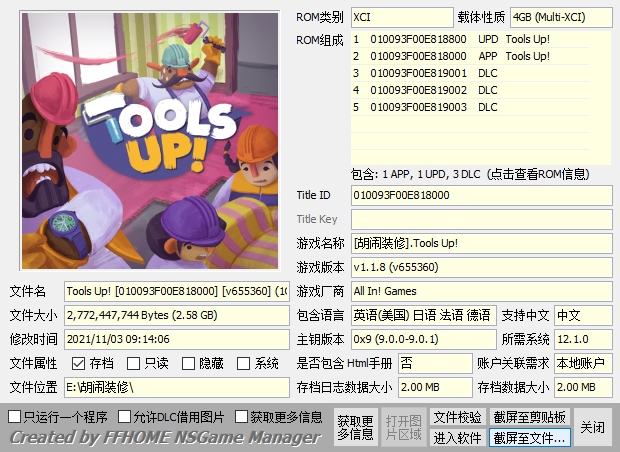
Task: Check the 隐藏 hidden attribute box
Action: pyautogui.click(x=188, y=363)
